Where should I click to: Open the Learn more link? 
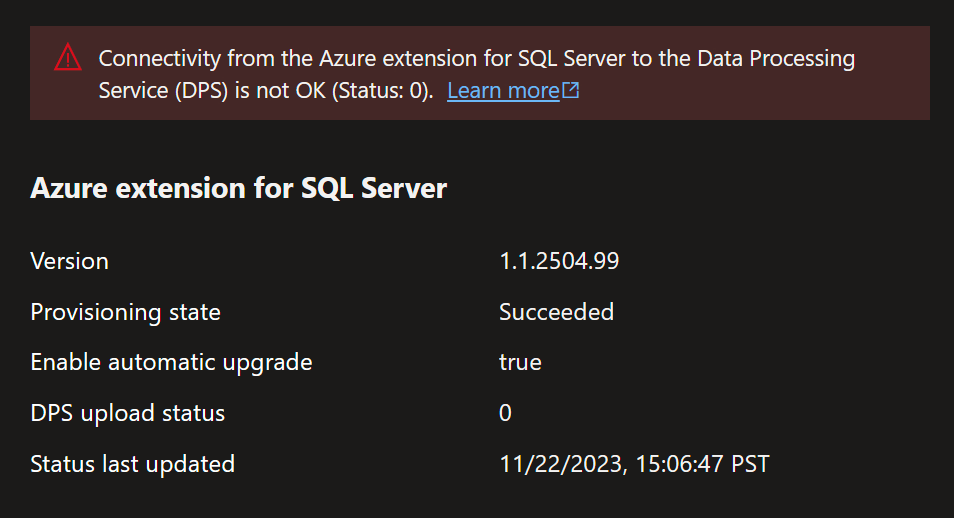click(503, 91)
